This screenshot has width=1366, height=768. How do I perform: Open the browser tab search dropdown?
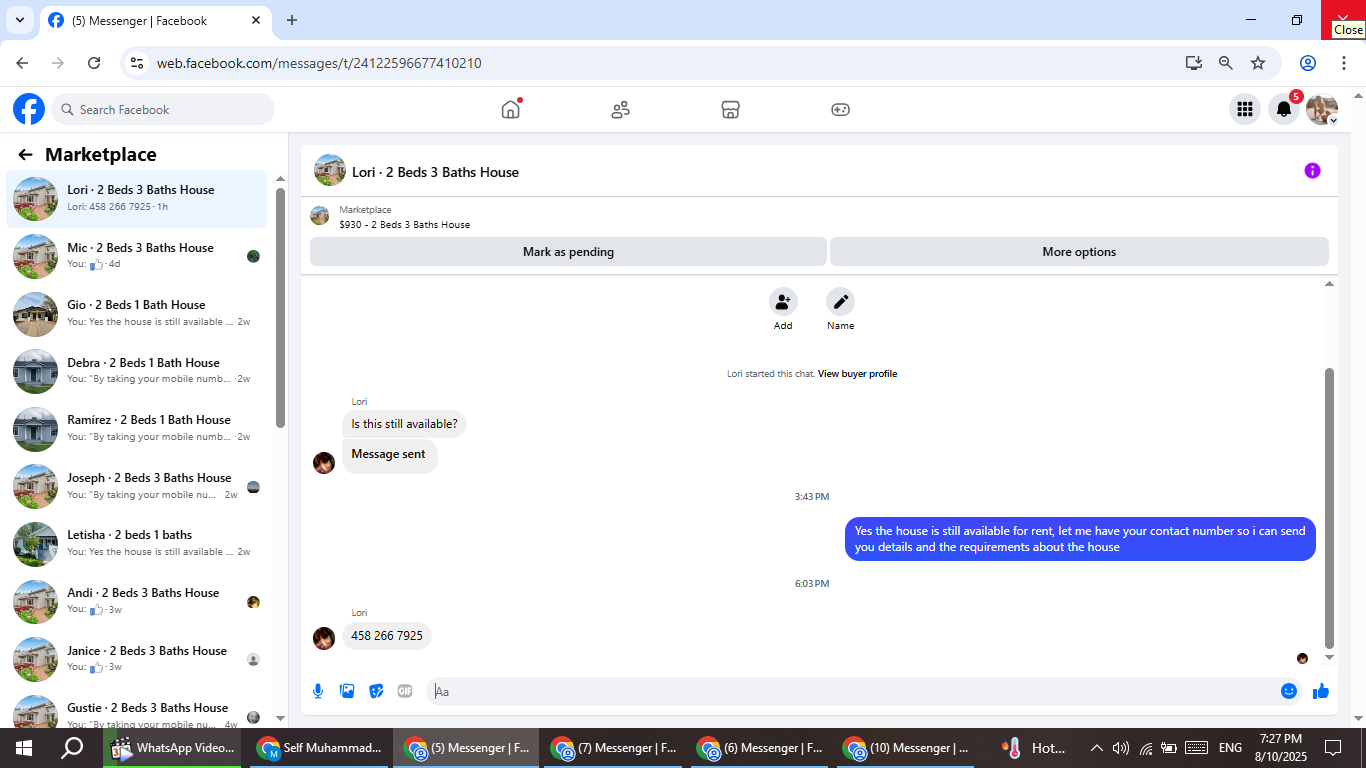click(19, 20)
